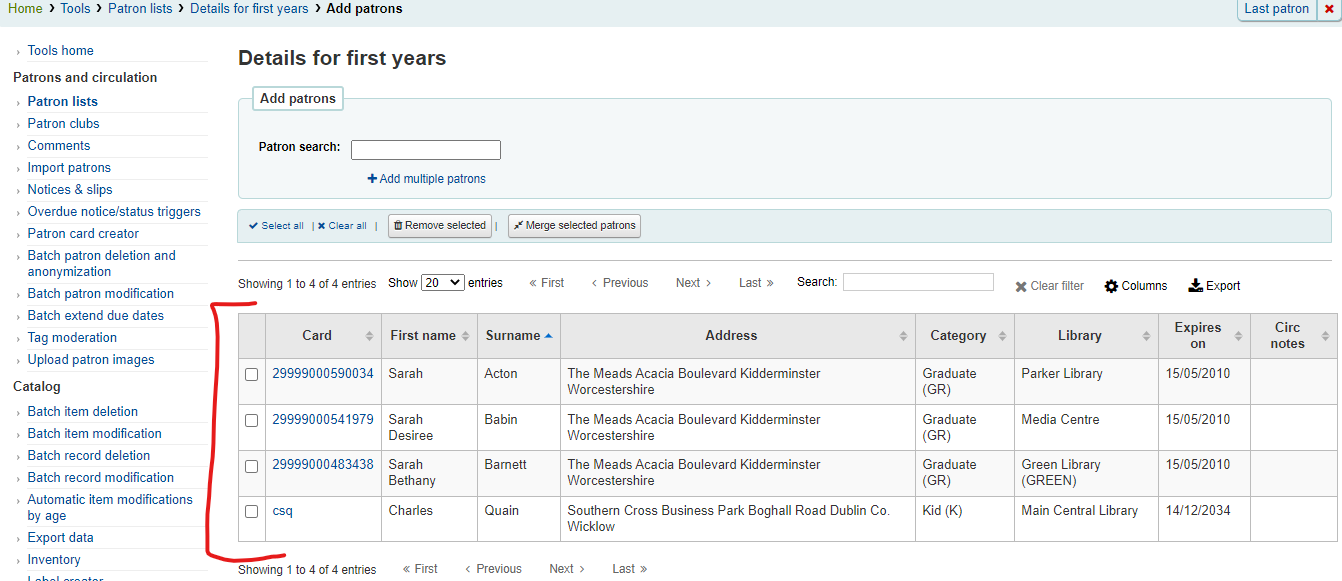Open Tag moderation in sidebar
1342x581 pixels.
coord(72,338)
